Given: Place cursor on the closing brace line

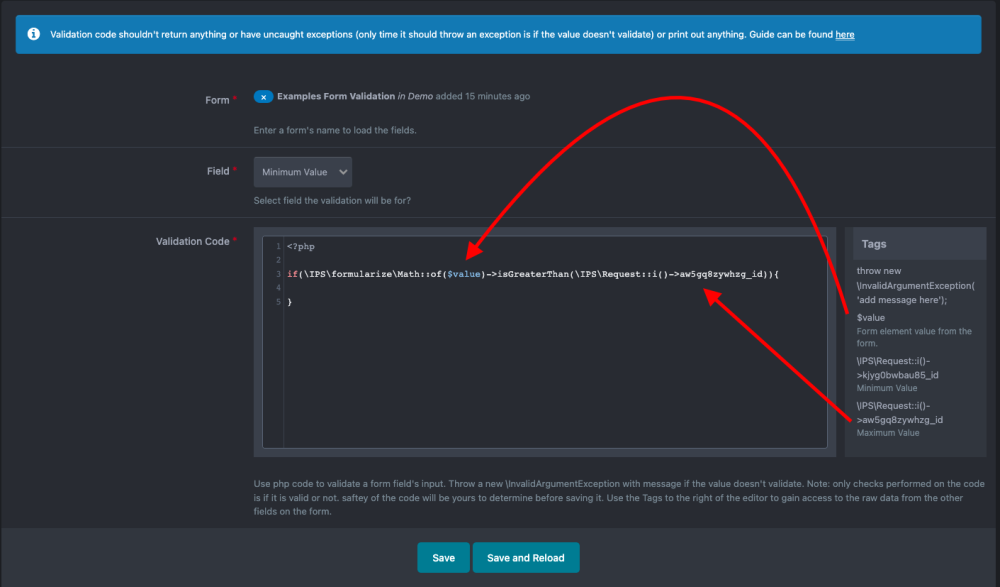Looking at the screenshot, I should (x=290, y=302).
